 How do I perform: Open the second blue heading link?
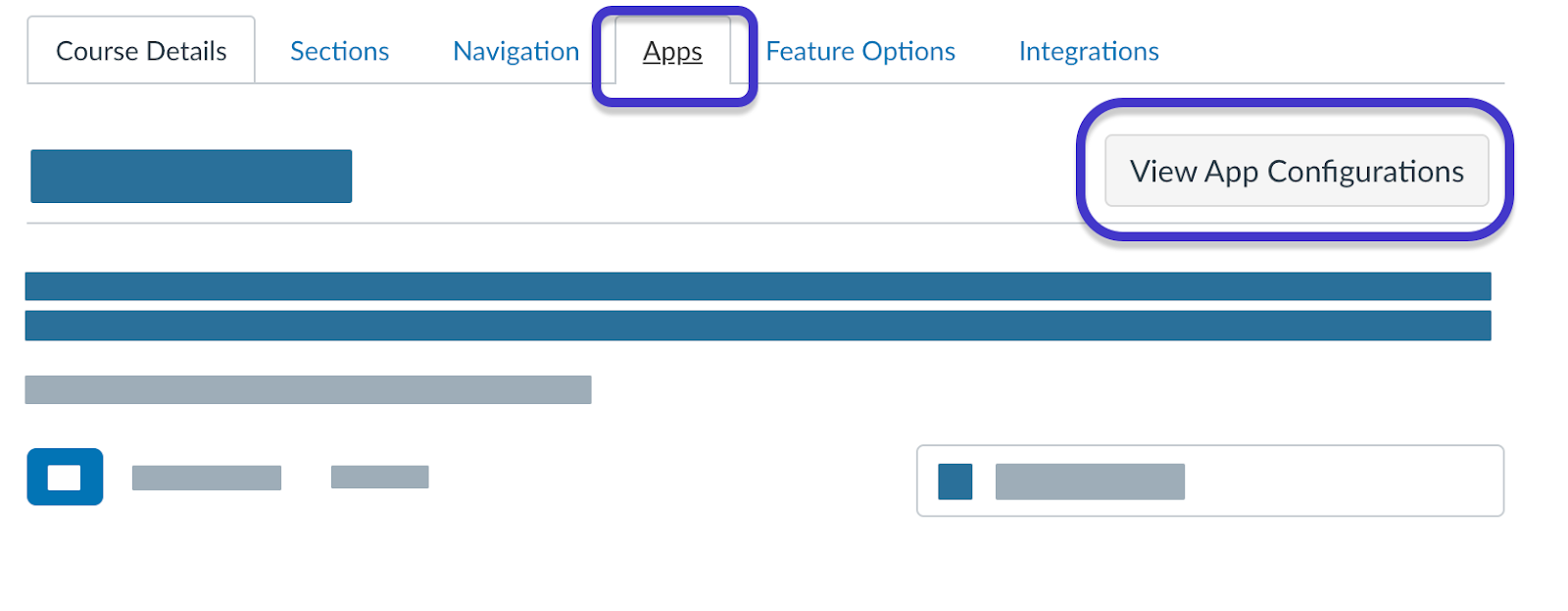pyautogui.click(x=755, y=326)
